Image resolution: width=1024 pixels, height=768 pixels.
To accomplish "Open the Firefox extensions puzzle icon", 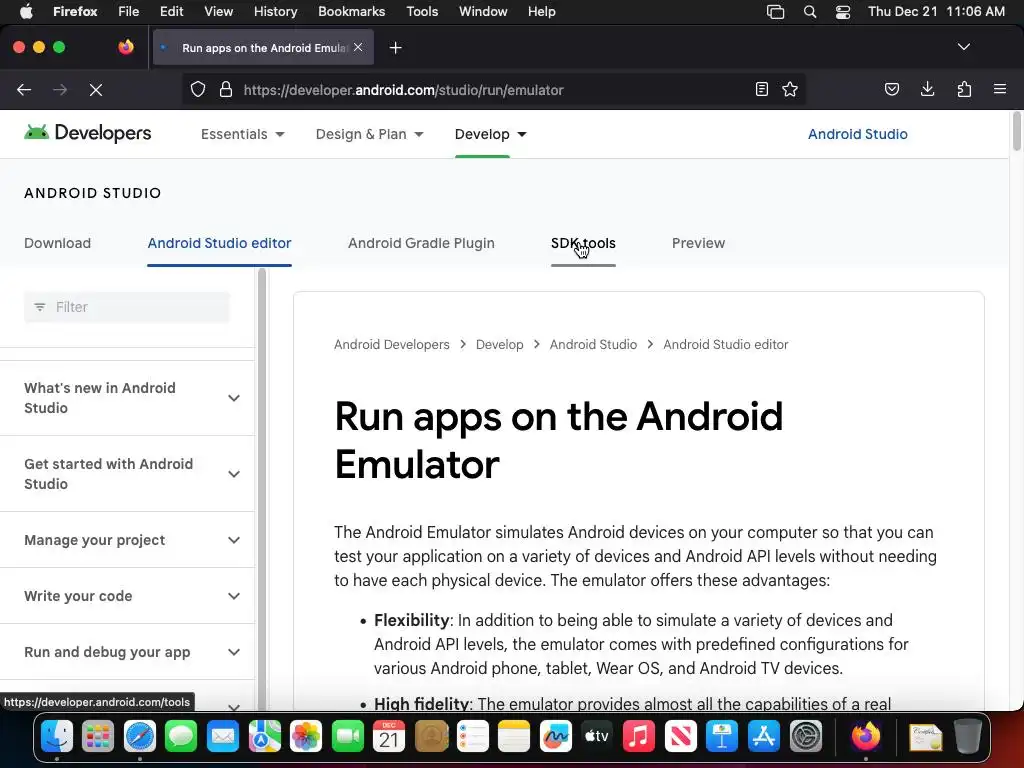I will coord(964,89).
